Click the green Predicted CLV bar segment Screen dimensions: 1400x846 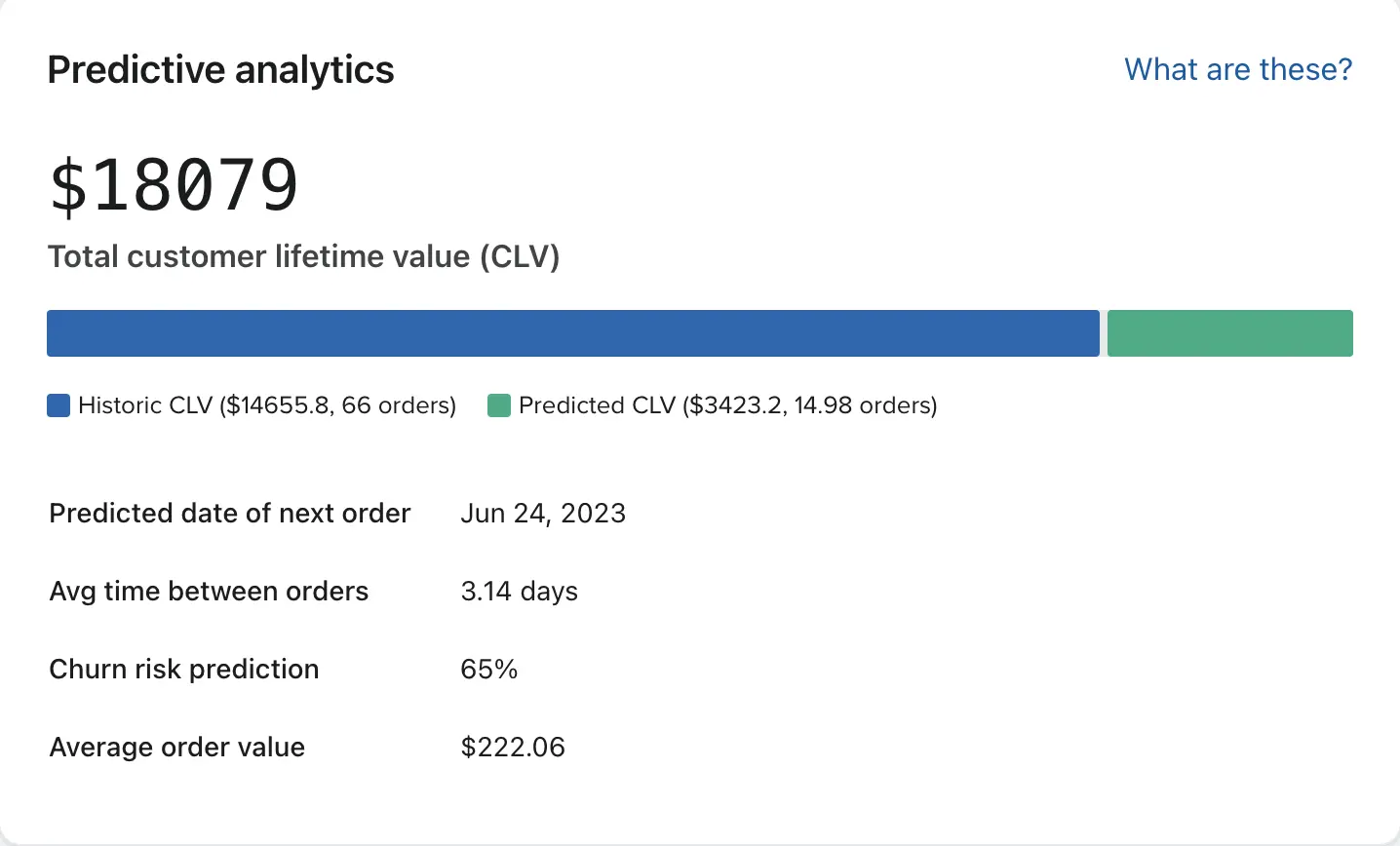[x=1229, y=333]
